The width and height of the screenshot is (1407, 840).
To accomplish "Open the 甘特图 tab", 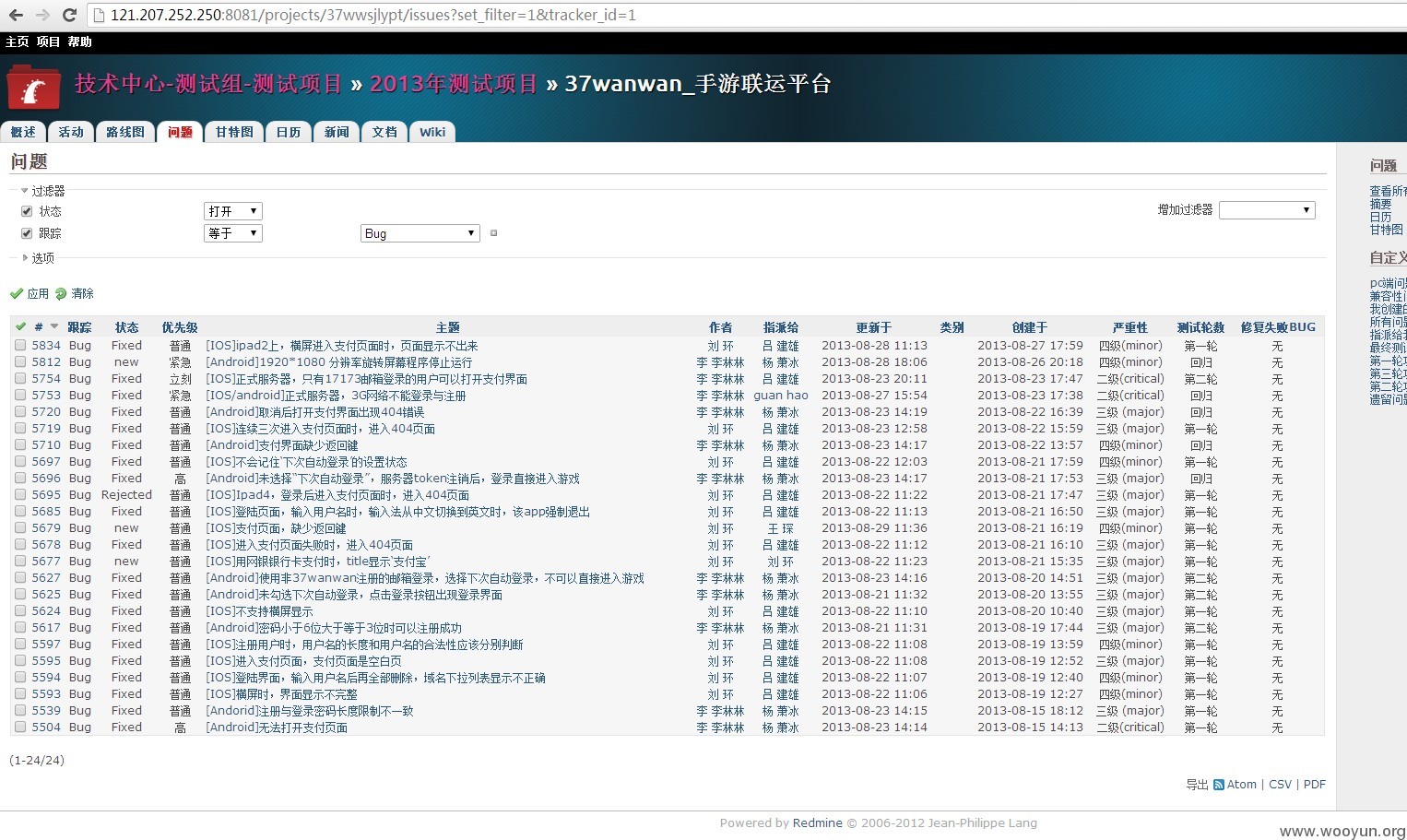I will 234,132.
